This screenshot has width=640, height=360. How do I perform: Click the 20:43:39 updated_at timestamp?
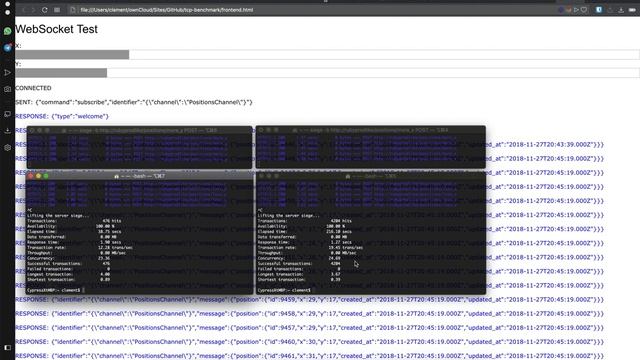click(x=549, y=144)
